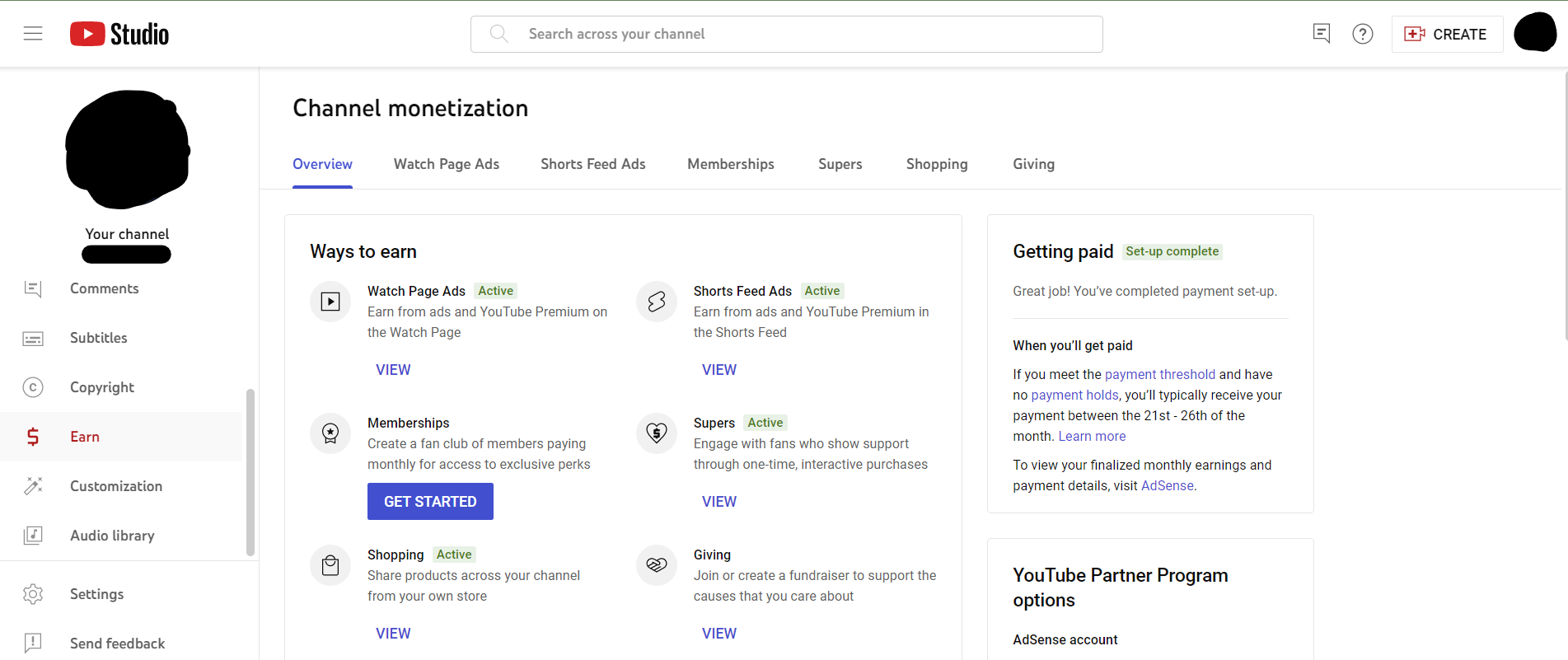The width and height of the screenshot is (1568, 660).
Task: Click the Giving heart ribbon icon
Action: pos(657,565)
